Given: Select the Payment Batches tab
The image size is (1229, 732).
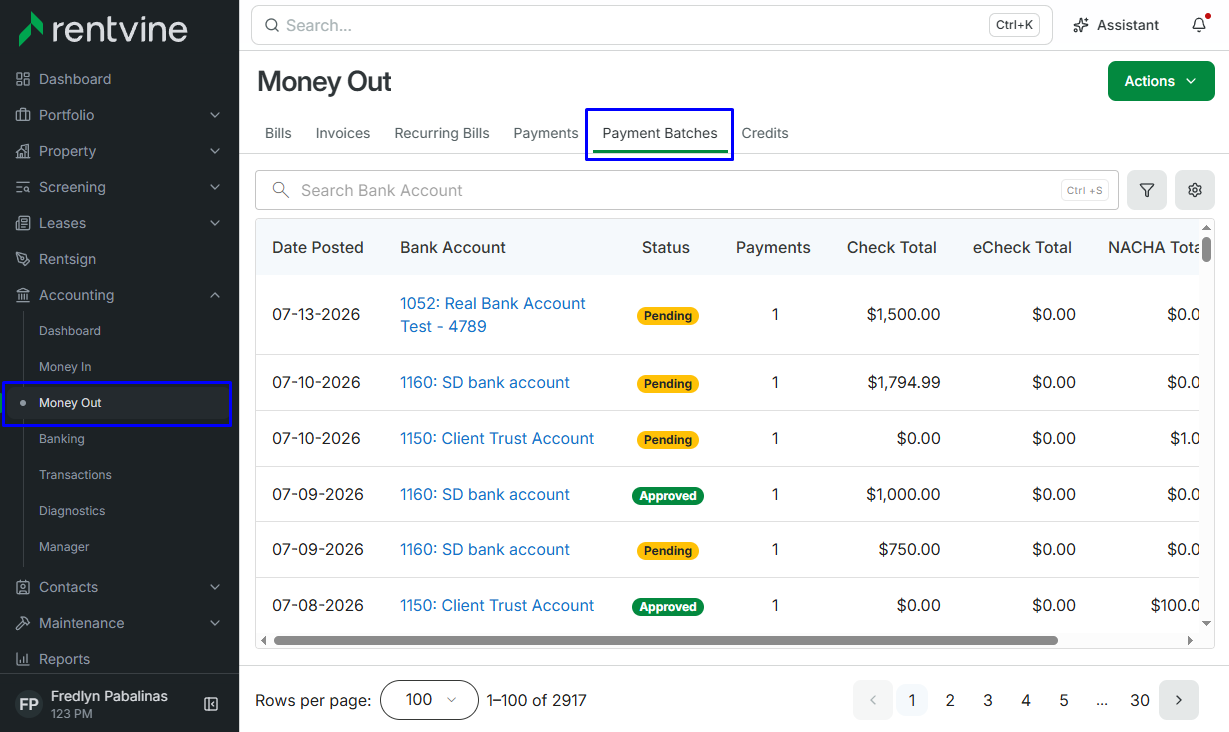Looking at the screenshot, I should coord(660,133).
